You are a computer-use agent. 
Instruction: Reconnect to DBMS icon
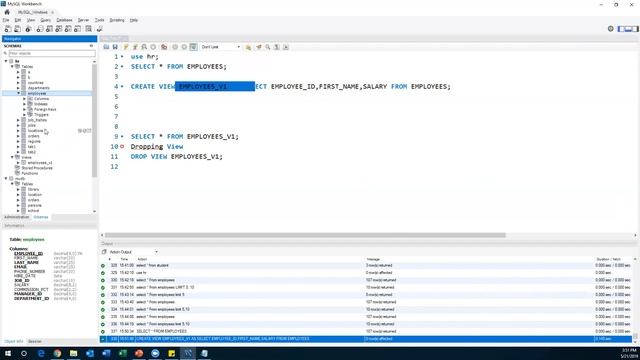coord(99,29)
